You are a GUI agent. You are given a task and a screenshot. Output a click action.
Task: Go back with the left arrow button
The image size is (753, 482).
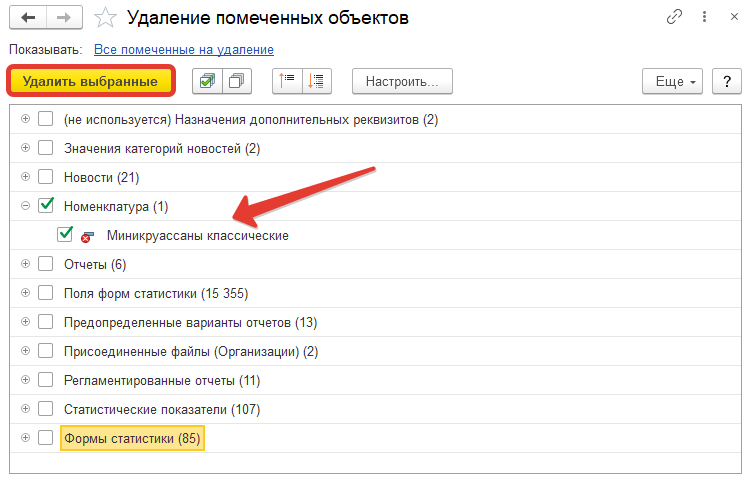pyautogui.click(x=28, y=18)
